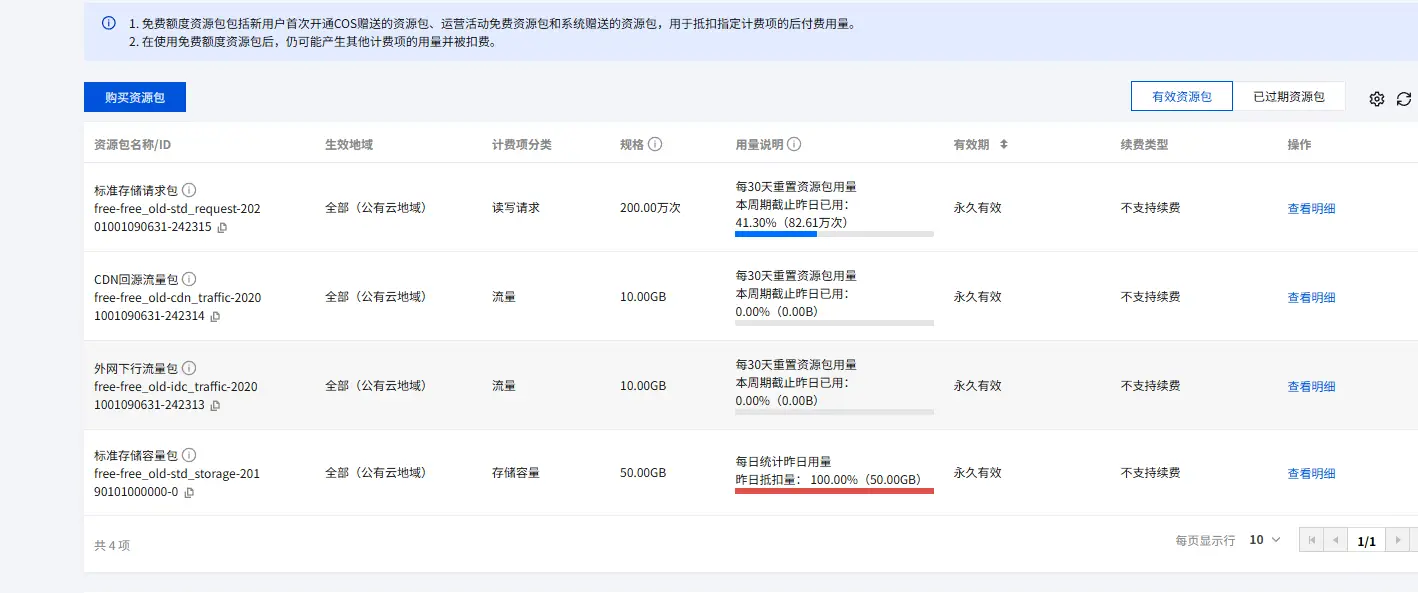Viewport: 1418px width, 593px height.
Task: Copy ID of 外网下行流量包
Action: pos(215,406)
